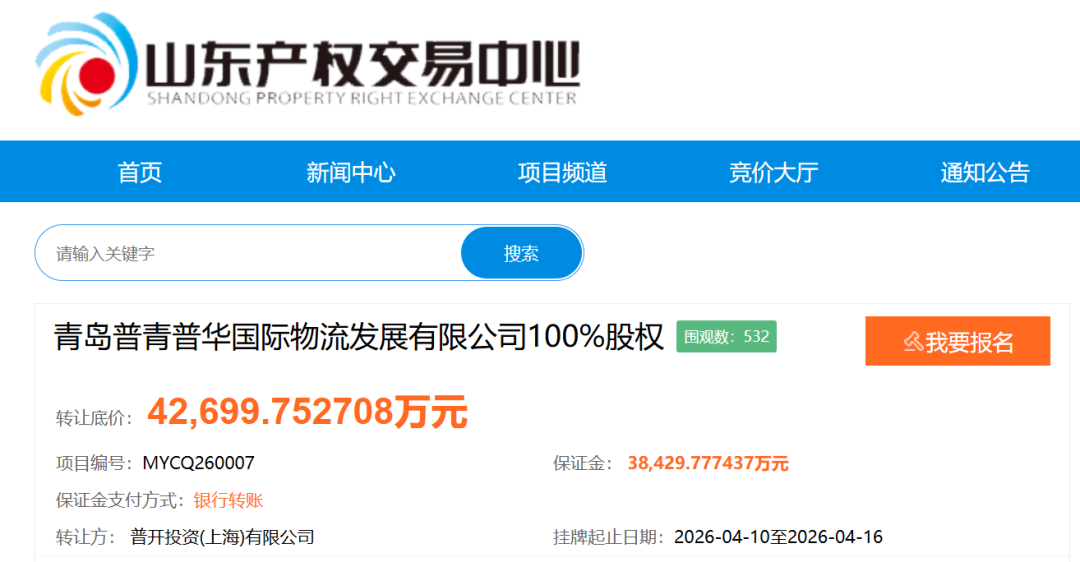Click the Shandong Property Right Exchange Center logo
Viewport: 1080px width, 562px height.
pos(307,63)
